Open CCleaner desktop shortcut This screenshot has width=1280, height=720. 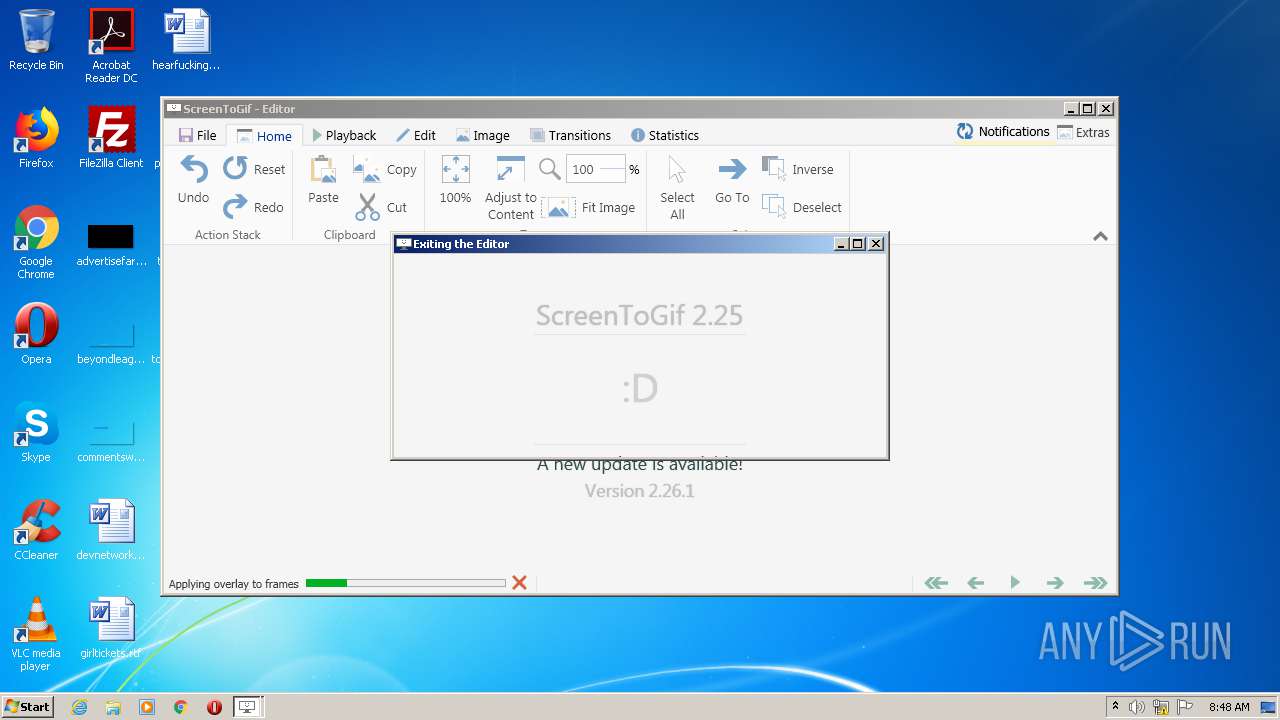pyautogui.click(x=36, y=530)
